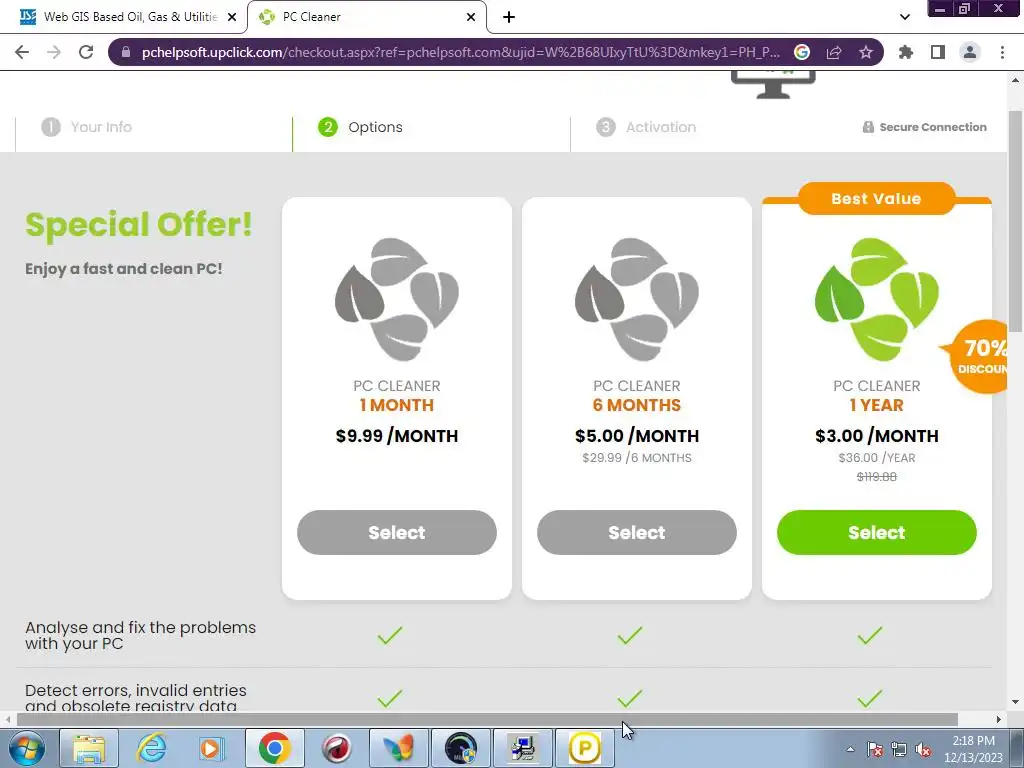Open the Chrome extensions puzzle icon
Viewport: 1024px width, 768px height.
[x=906, y=52]
